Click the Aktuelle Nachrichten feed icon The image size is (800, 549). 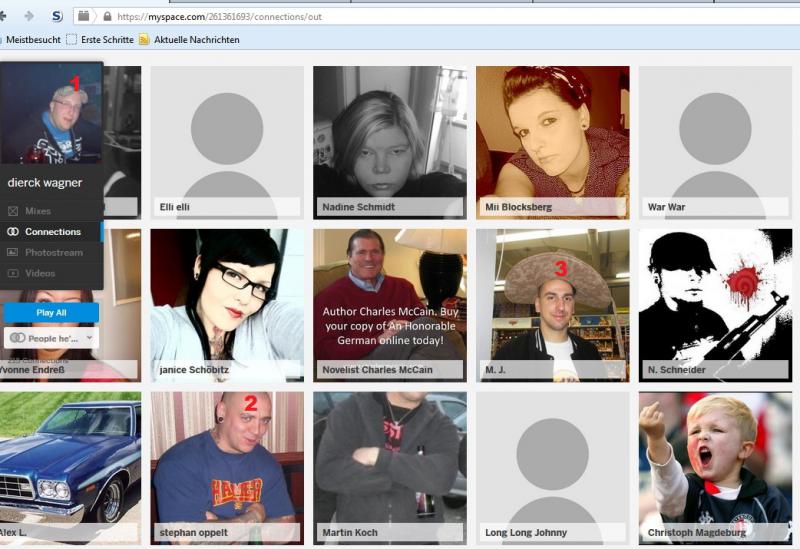pyautogui.click(x=144, y=39)
